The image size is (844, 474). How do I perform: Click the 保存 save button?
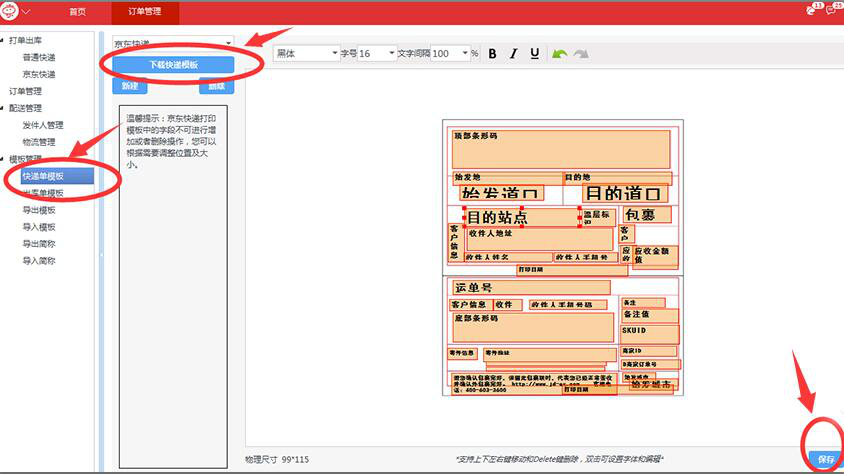pyautogui.click(x=825, y=459)
